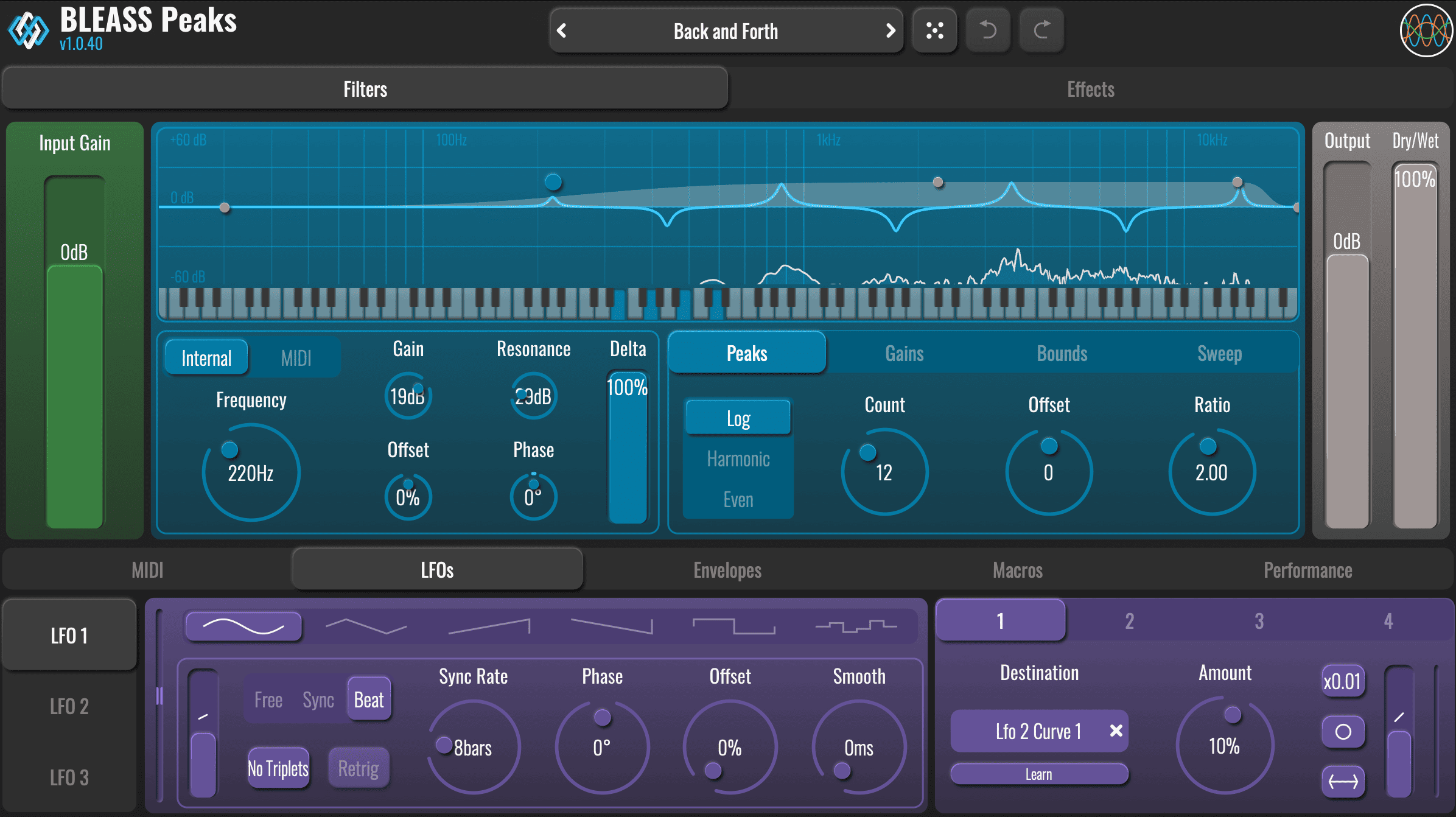Choose the square wave LFO shape
1456x817 pixels.
(733, 626)
